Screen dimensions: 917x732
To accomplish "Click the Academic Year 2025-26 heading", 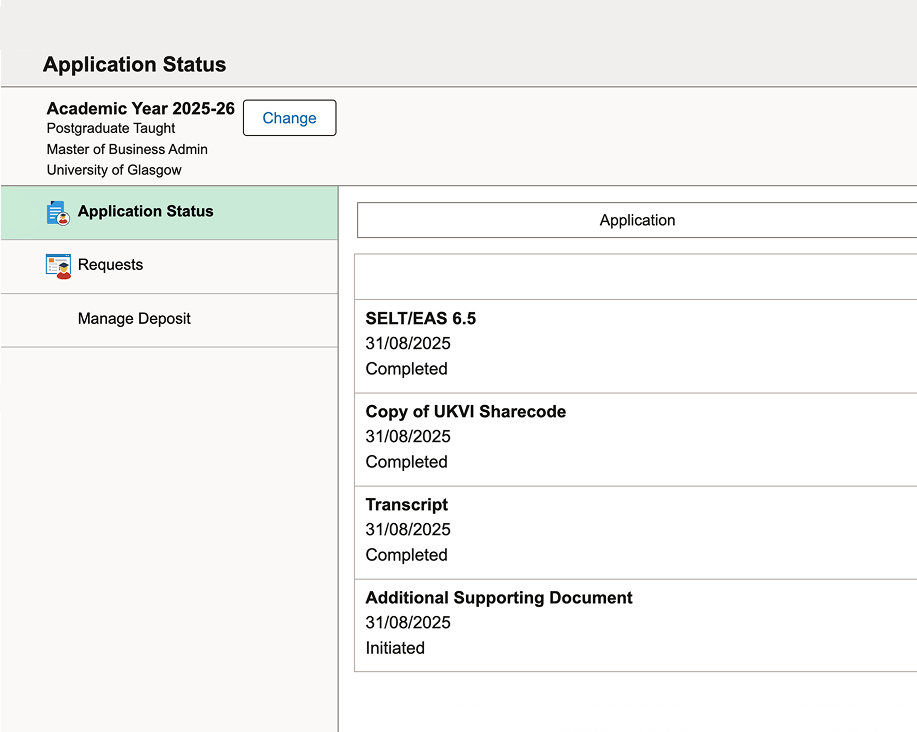I will tap(140, 108).
